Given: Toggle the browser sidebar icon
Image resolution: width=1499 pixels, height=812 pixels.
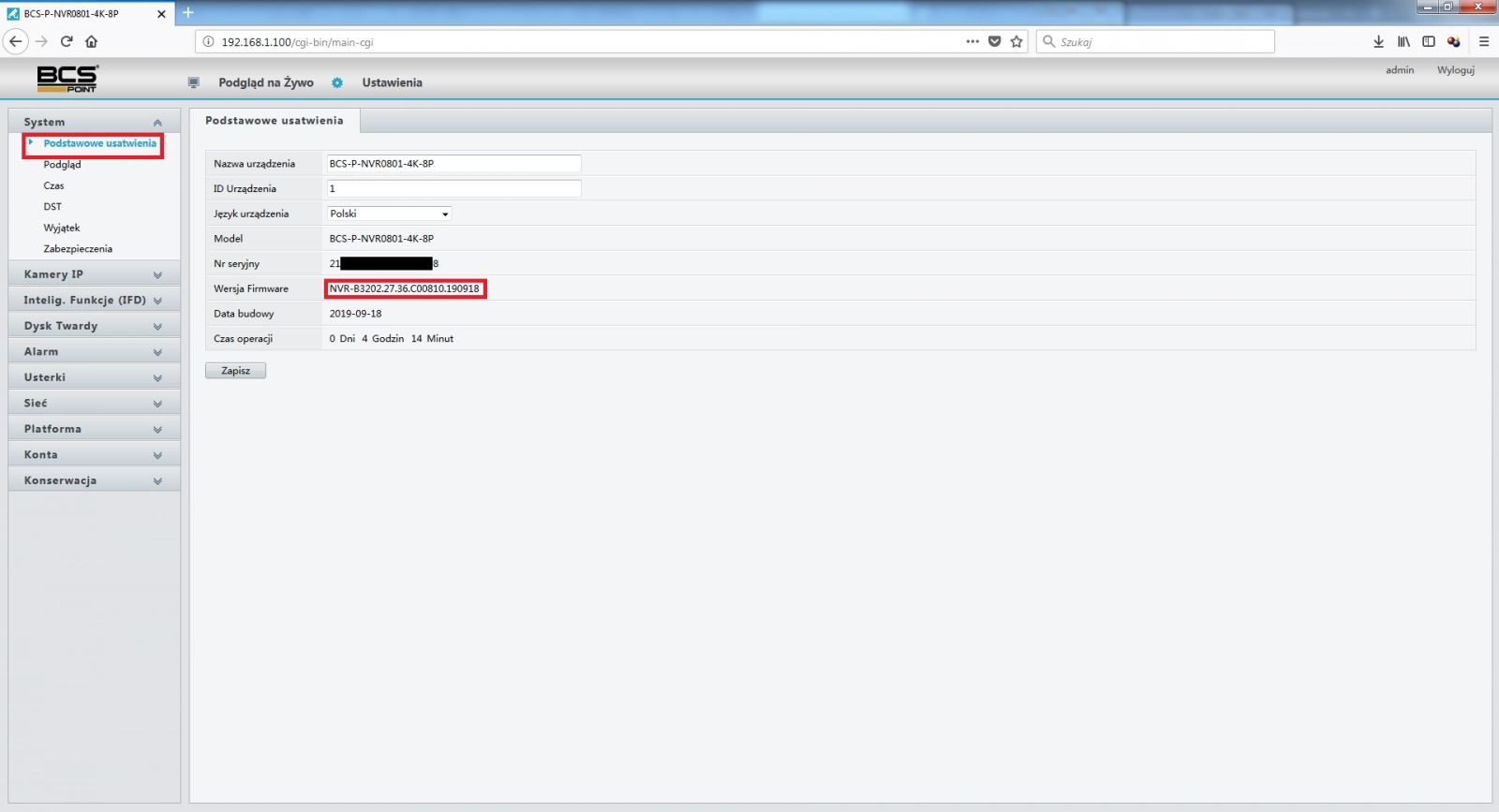Looking at the screenshot, I should (x=1429, y=41).
